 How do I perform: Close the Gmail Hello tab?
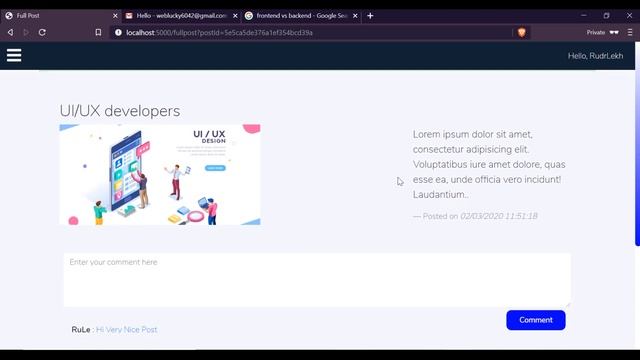[235, 16]
